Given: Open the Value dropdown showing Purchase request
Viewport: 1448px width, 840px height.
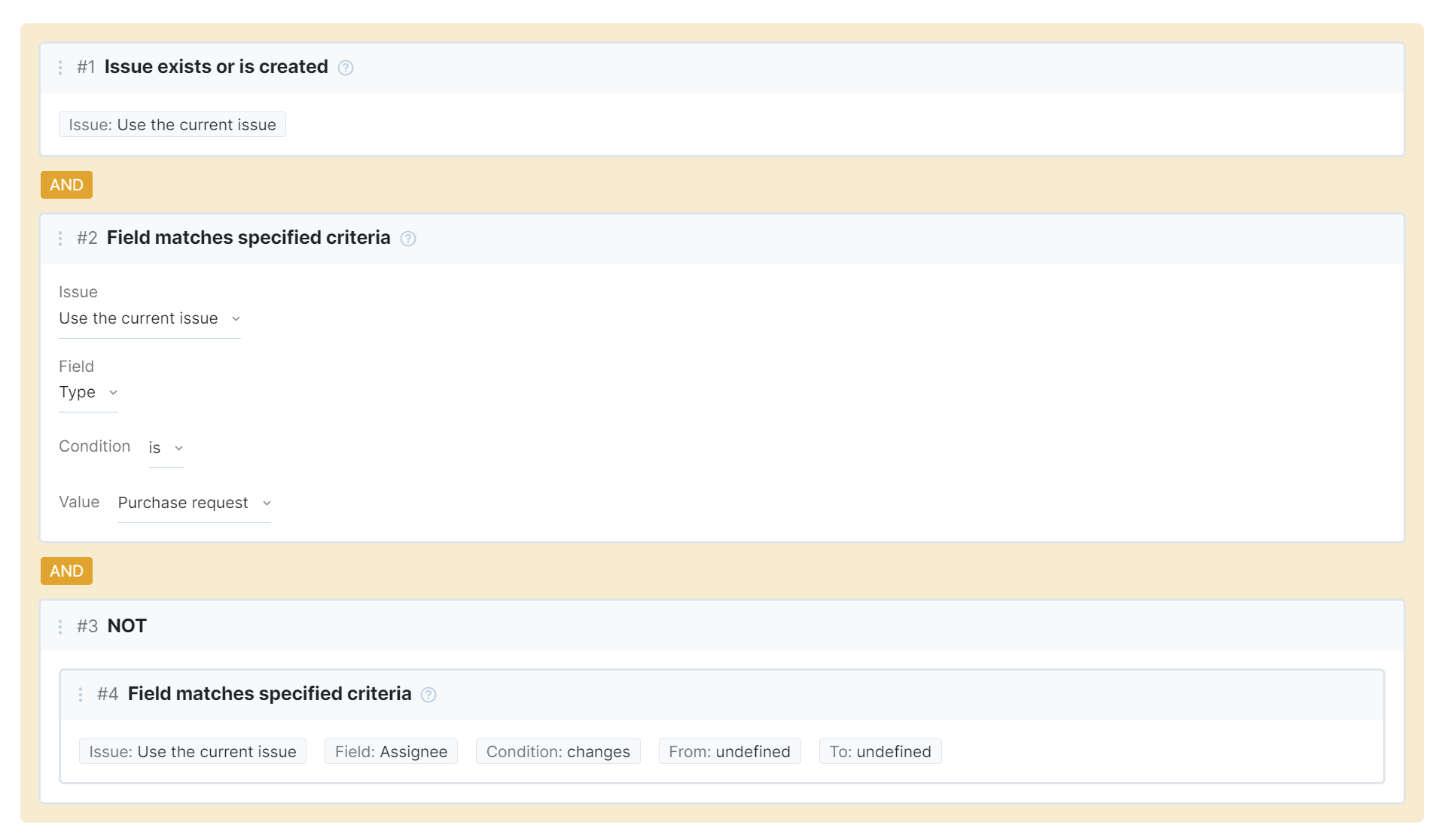Looking at the screenshot, I should (194, 504).
